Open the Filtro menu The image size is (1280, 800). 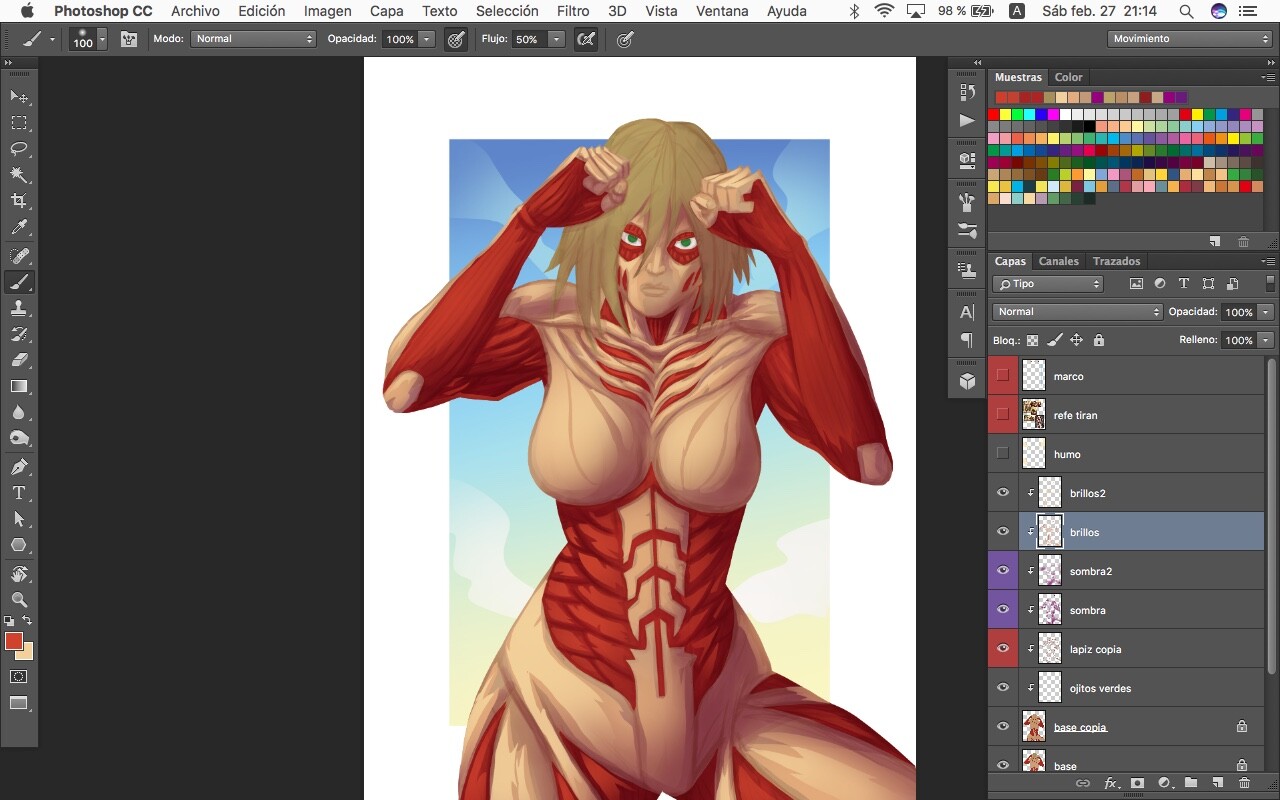tap(573, 11)
